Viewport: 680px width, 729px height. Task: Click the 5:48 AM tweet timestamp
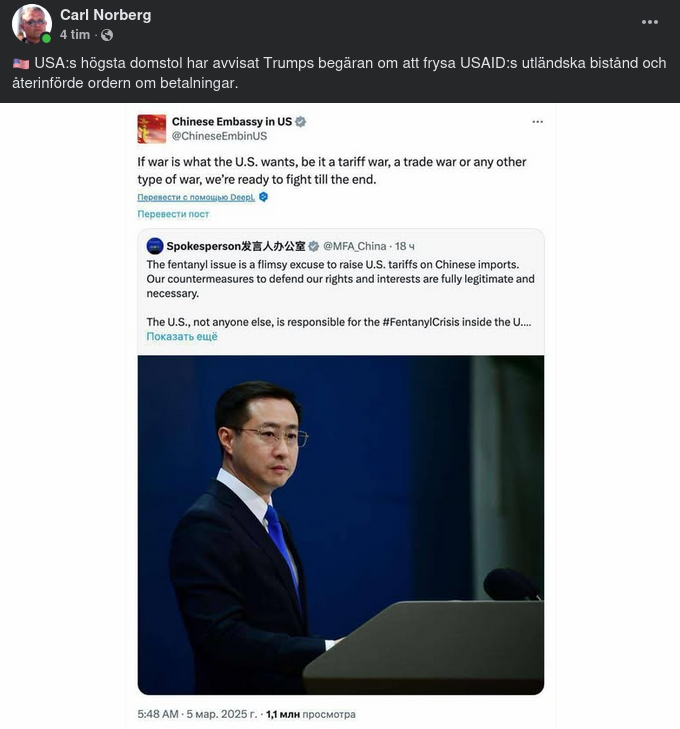tap(158, 714)
